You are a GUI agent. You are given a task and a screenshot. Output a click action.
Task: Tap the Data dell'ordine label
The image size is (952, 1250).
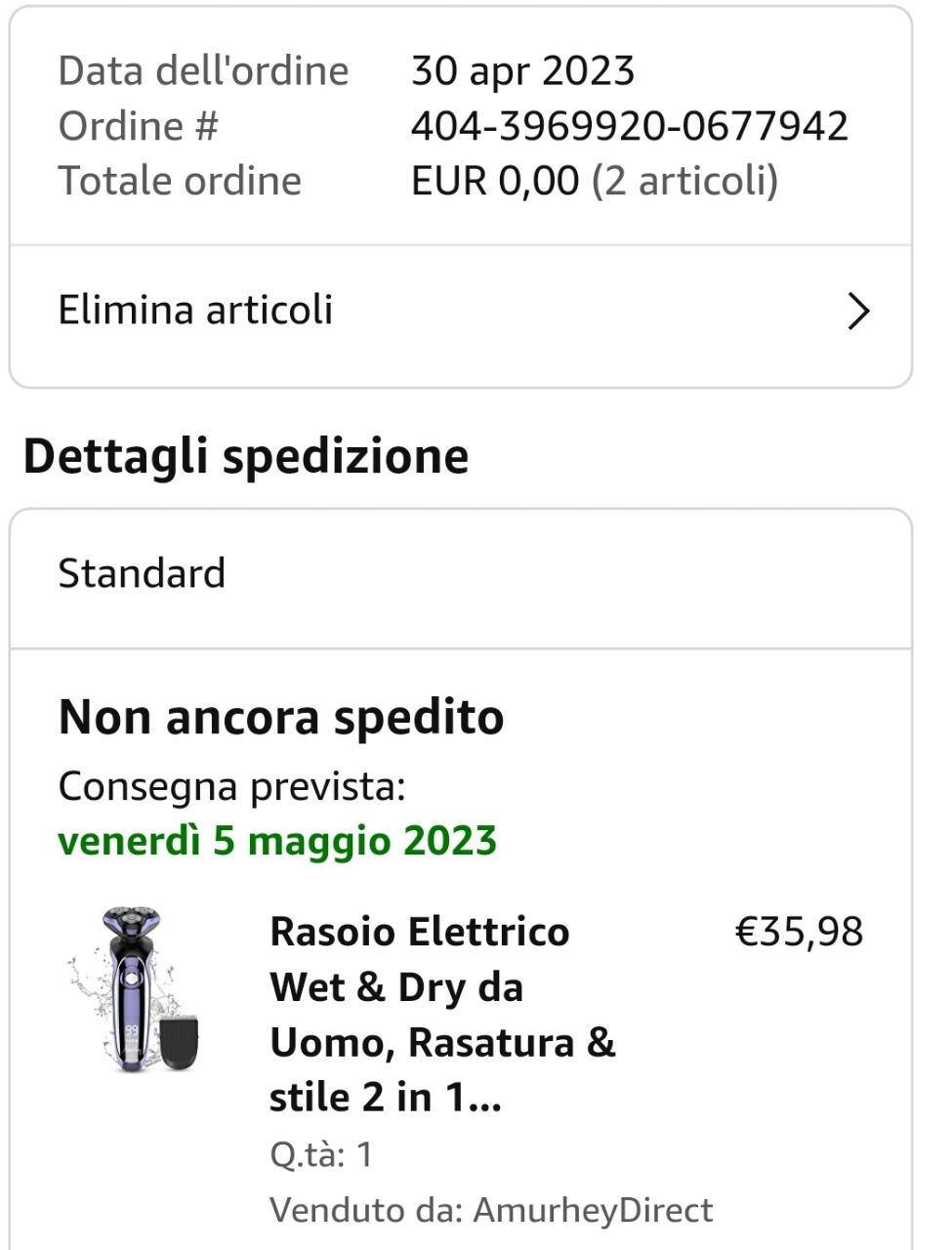(203, 70)
